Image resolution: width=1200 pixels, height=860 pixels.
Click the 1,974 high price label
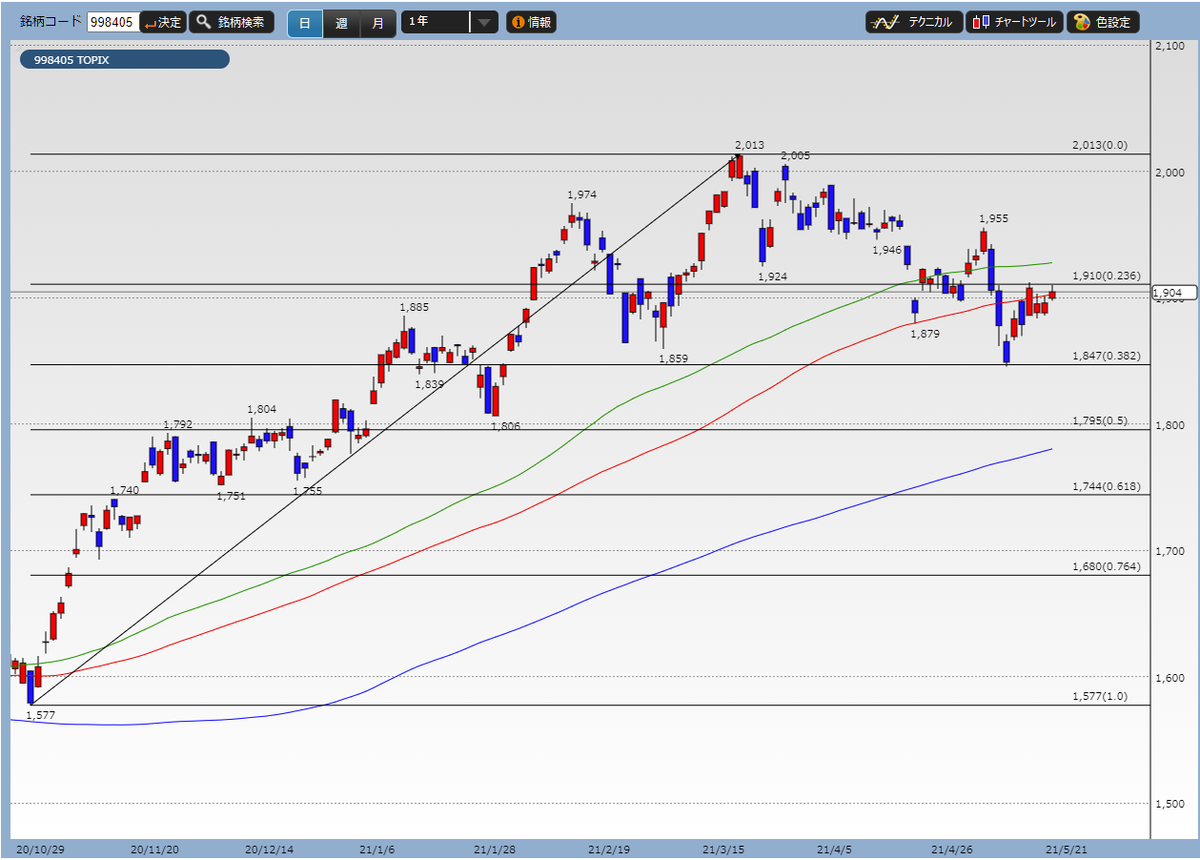pos(582,195)
